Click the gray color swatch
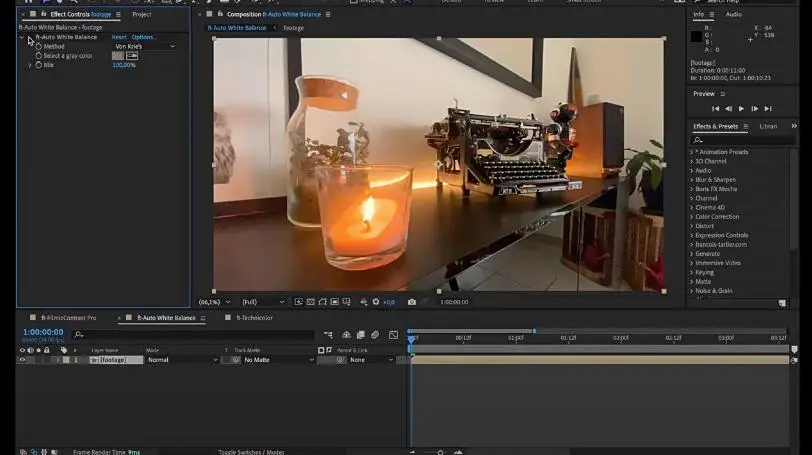 click(x=117, y=56)
